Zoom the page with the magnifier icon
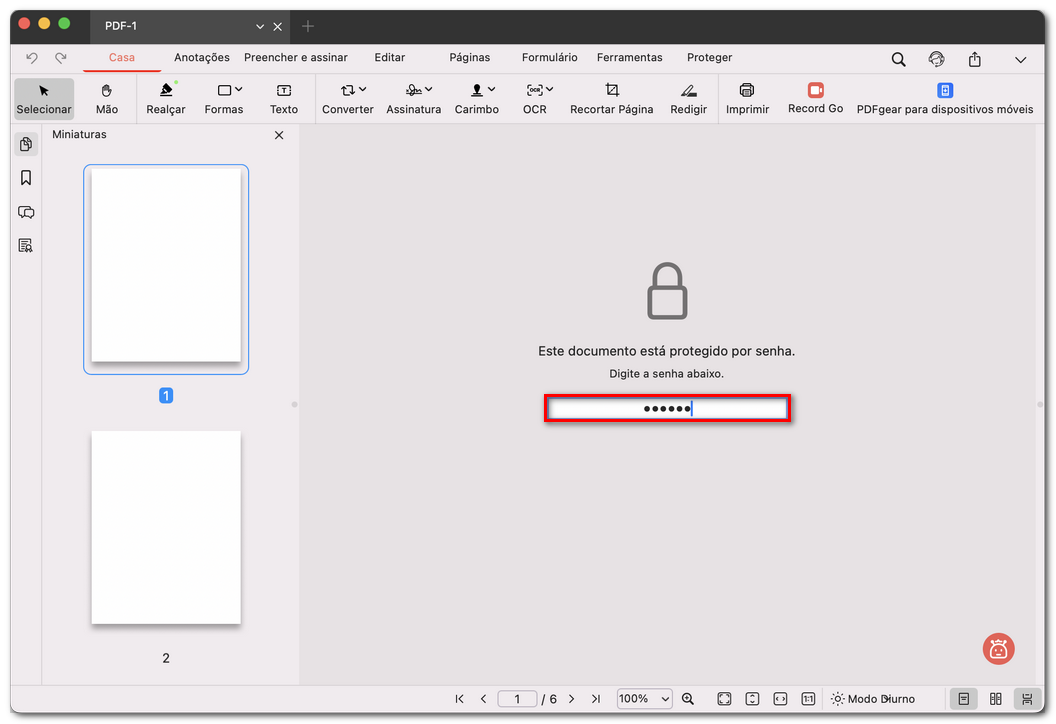 690,698
